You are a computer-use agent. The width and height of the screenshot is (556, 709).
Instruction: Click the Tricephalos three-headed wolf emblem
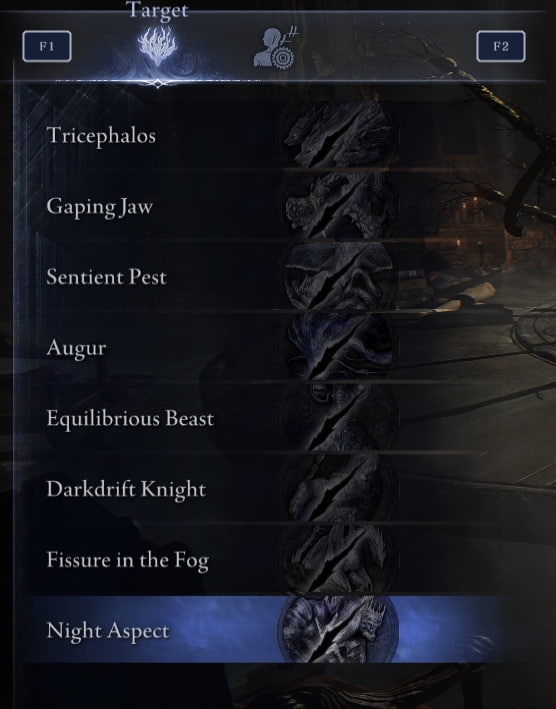click(338, 134)
